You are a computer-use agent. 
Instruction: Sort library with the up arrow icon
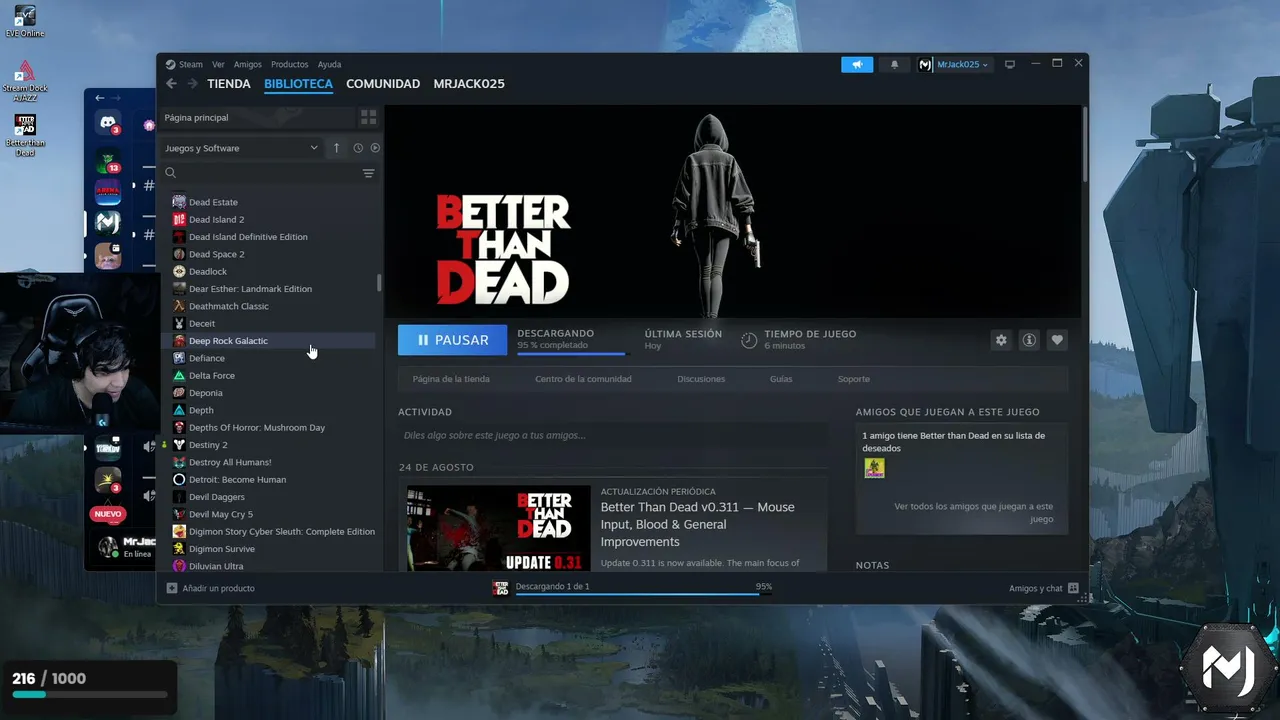point(336,148)
